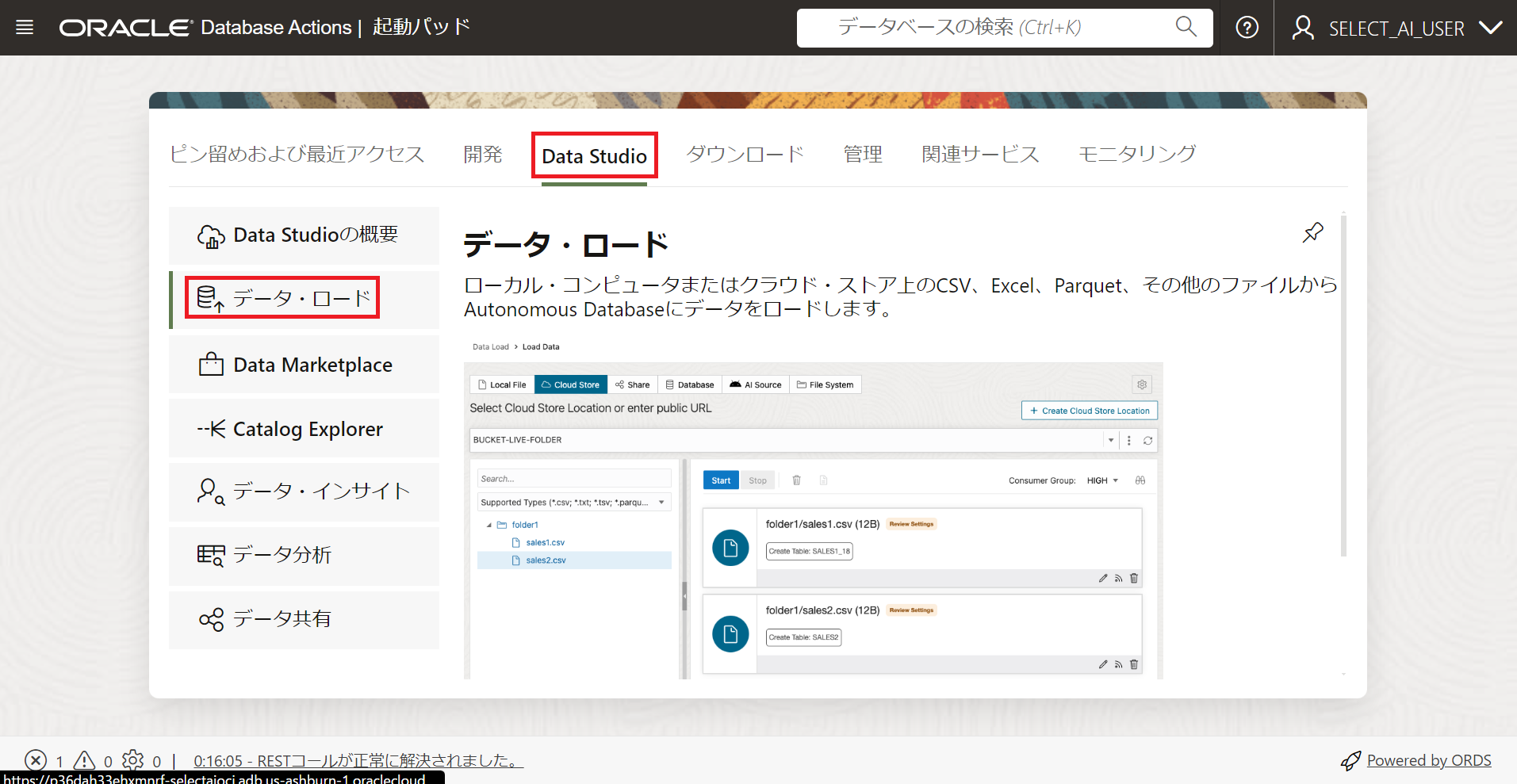1517x784 pixels.
Task: Switch to the 開発 tab
Action: pyautogui.click(x=483, y=155)
